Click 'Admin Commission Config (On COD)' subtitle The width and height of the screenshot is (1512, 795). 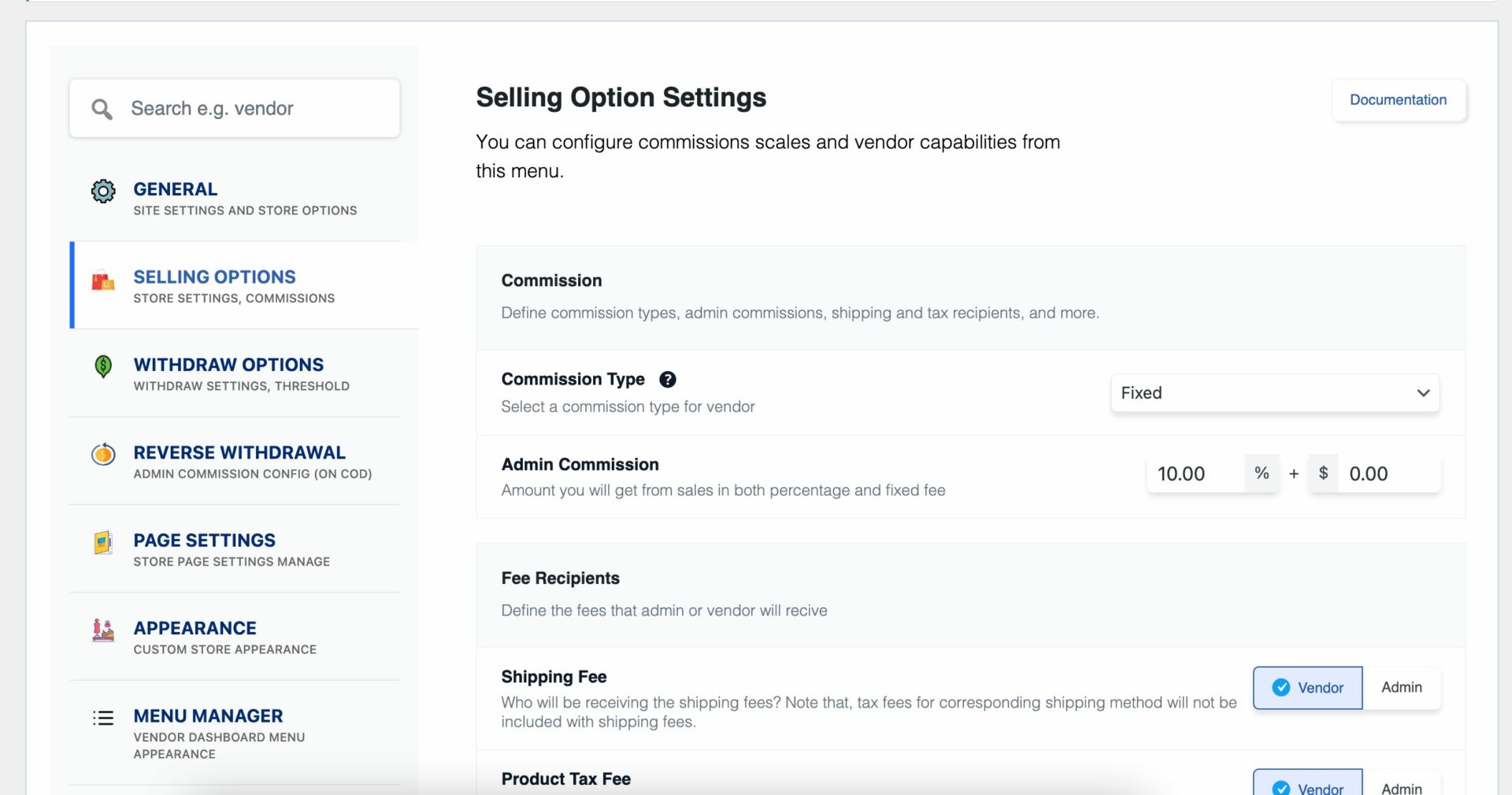click(253, 474)
